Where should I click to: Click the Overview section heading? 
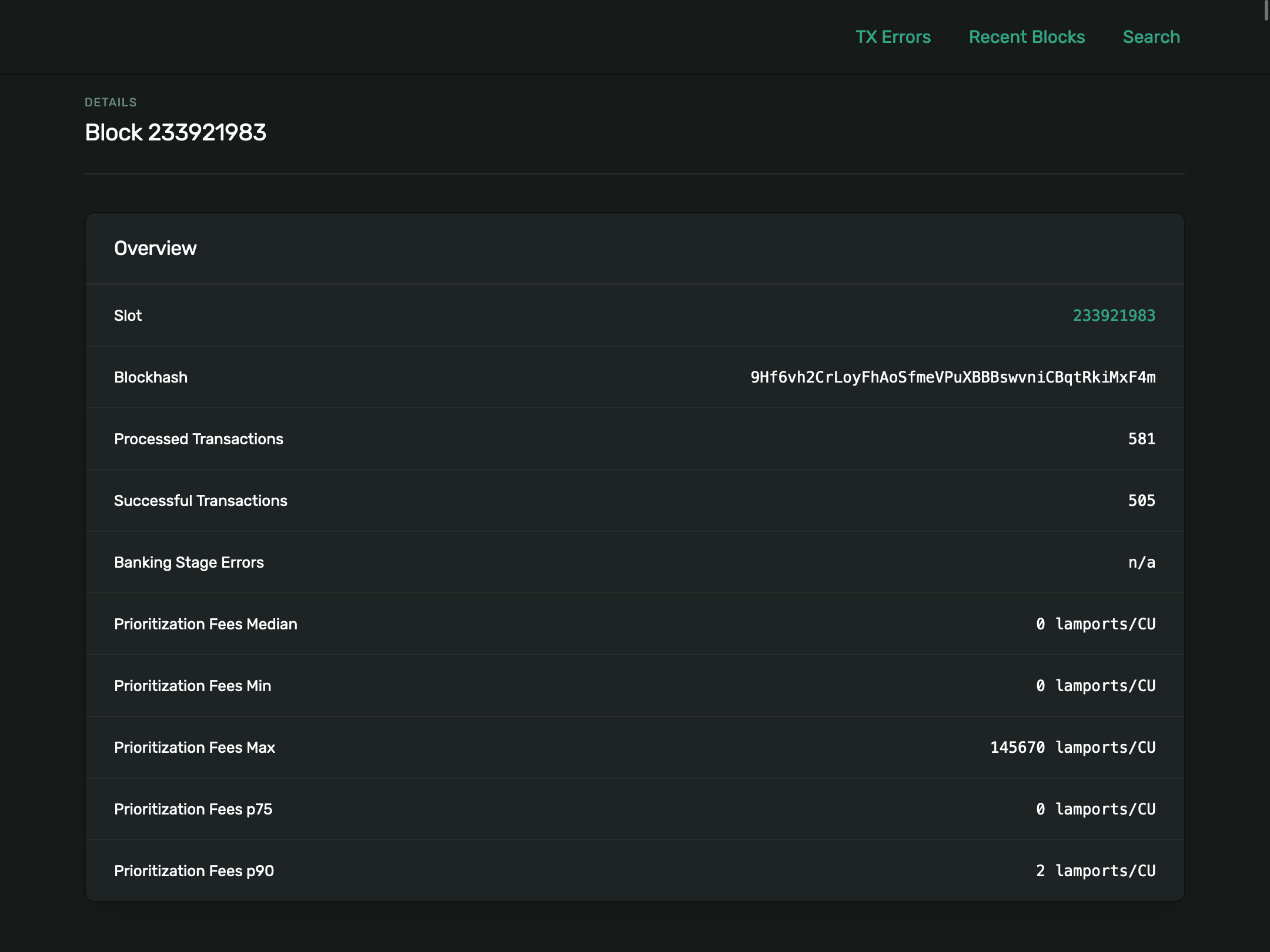(x=155, y=249)
